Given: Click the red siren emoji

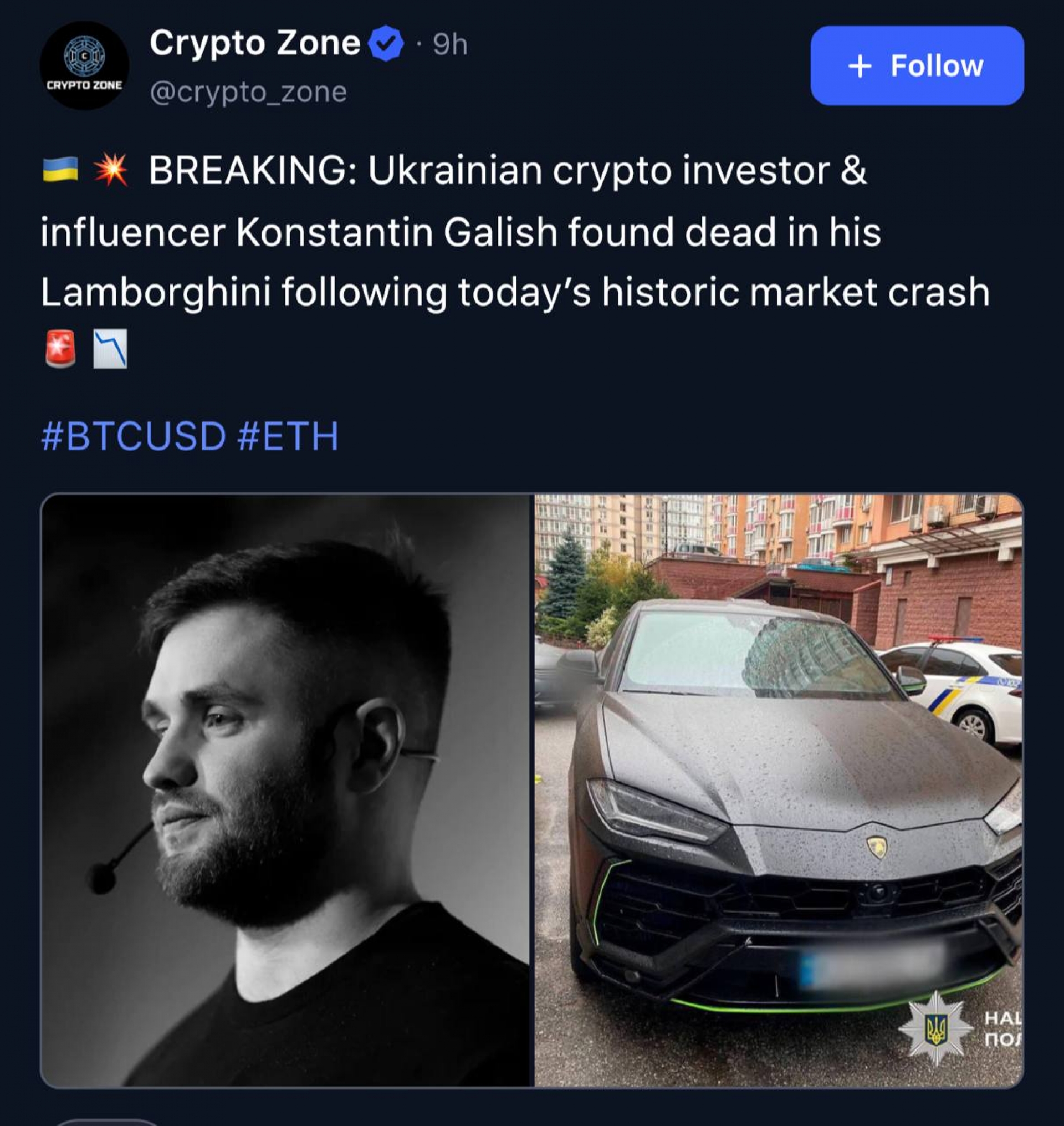Looking at the screenshot, I should 60,349.
